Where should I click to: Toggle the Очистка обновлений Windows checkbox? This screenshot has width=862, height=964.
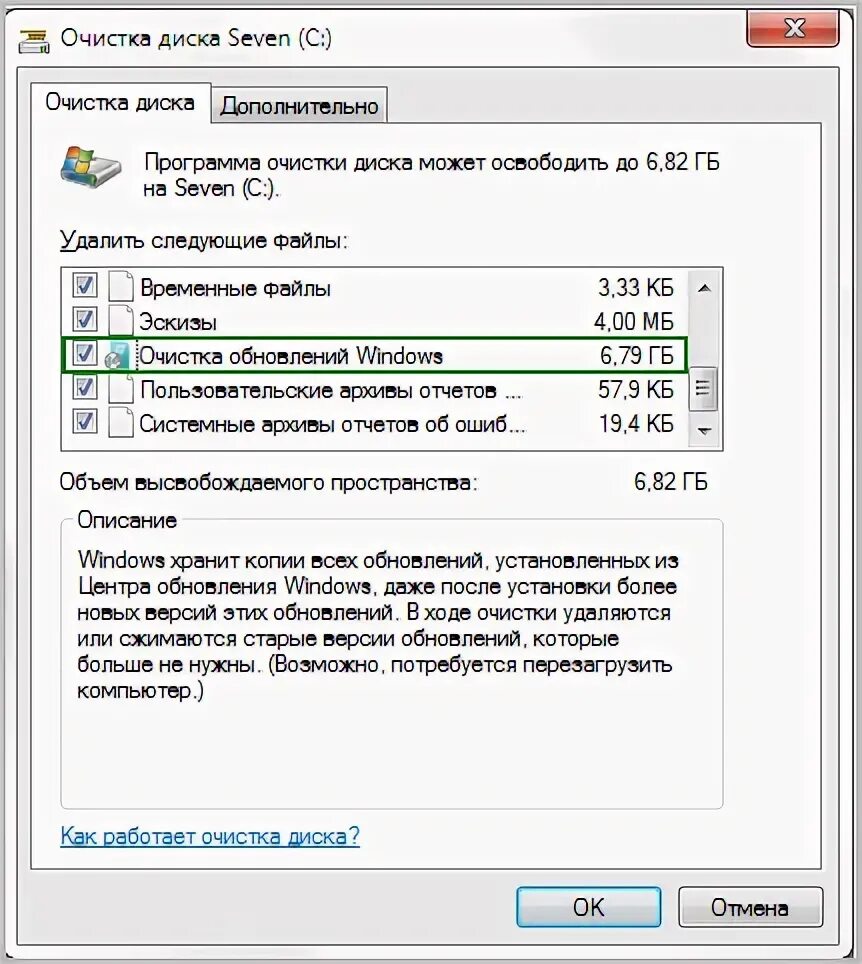[x=84, y=354]
